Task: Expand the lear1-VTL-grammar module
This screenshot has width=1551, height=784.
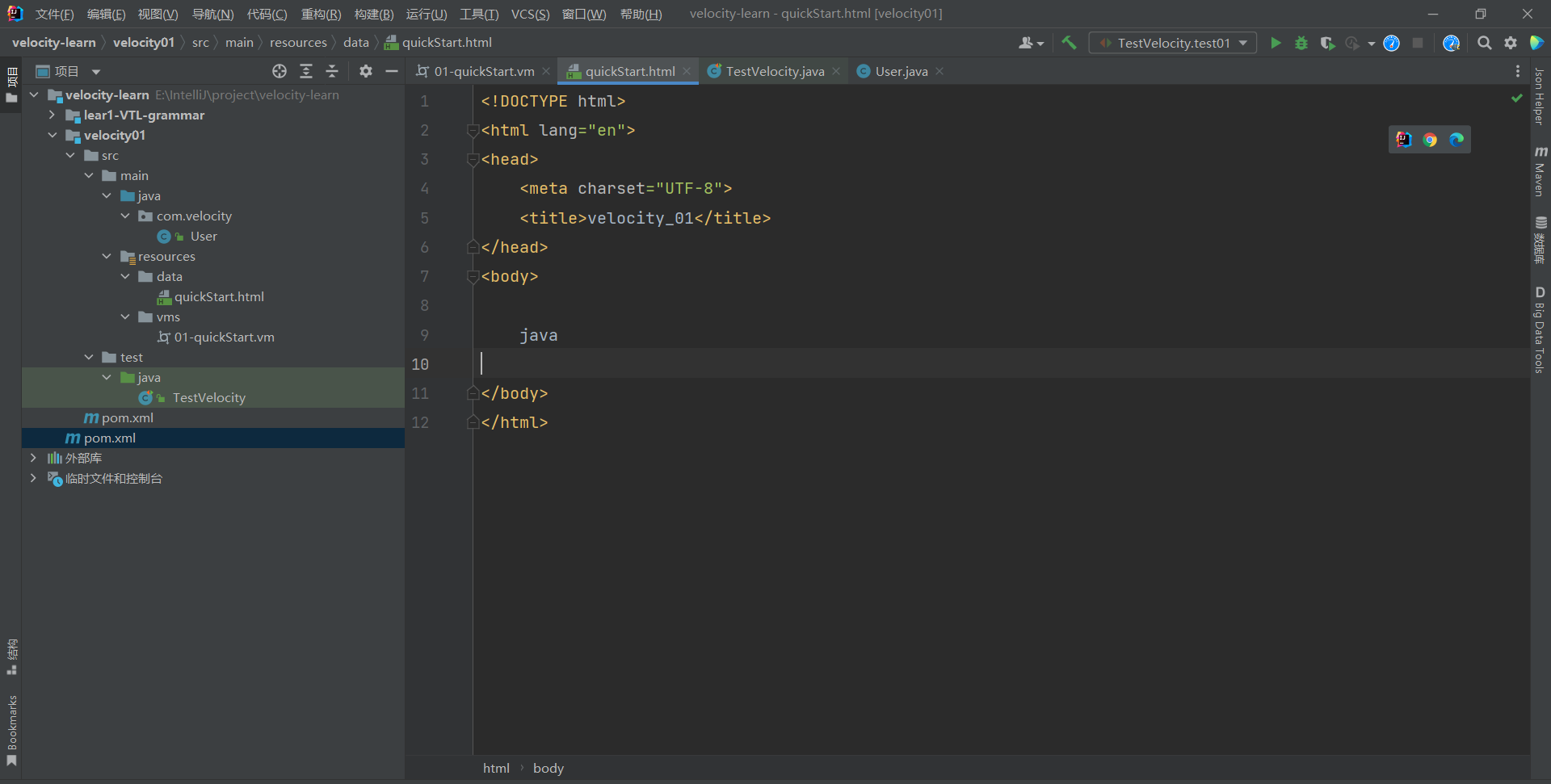Action: [52, 115]
